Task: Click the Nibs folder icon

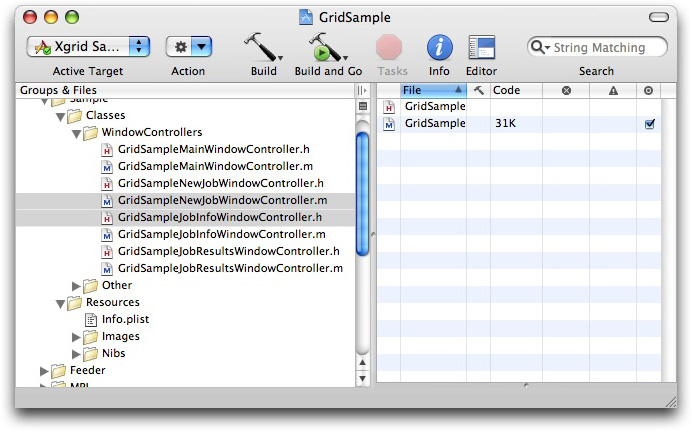Action: pyautogui.click(x=90, y=354)
